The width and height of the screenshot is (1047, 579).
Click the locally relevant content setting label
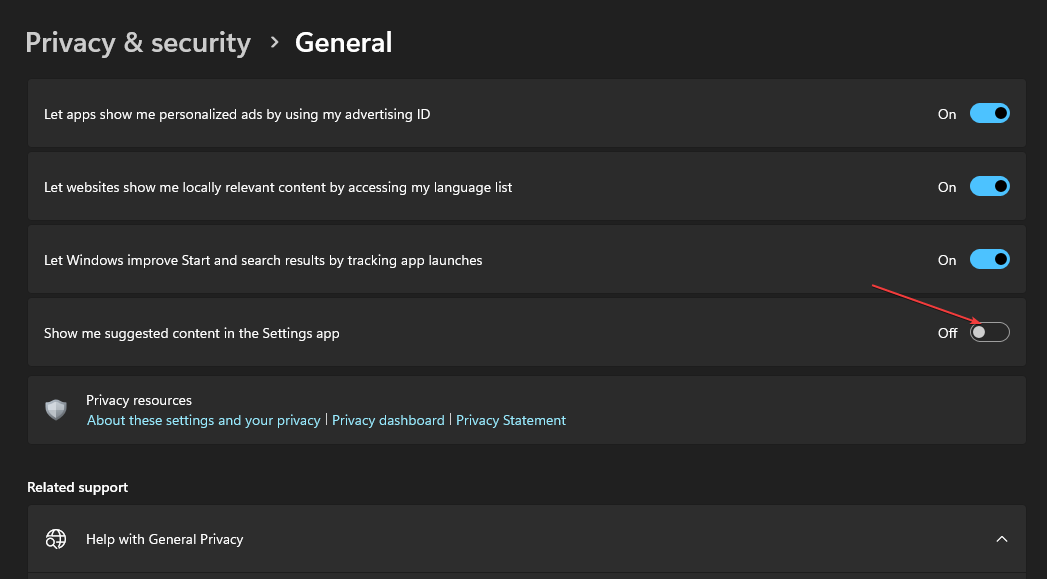click(x=278, y=187)
